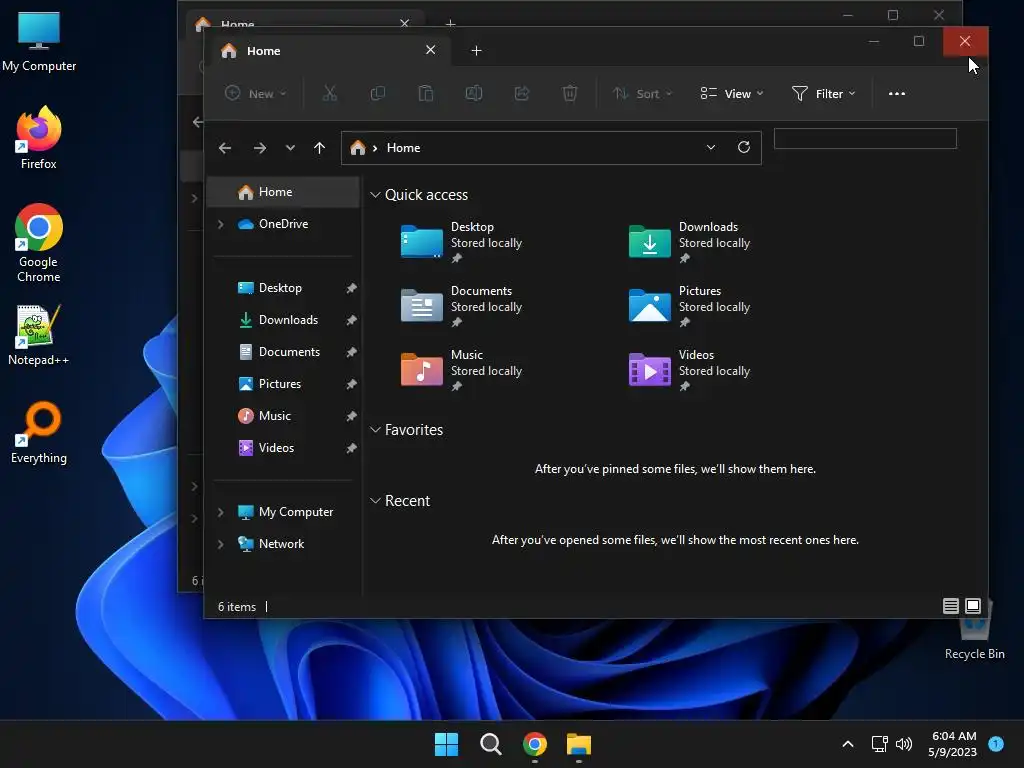This screenshot has width=1024, height=768.
Task: Open My Computer desktop icon
Action: coord(39,42)
